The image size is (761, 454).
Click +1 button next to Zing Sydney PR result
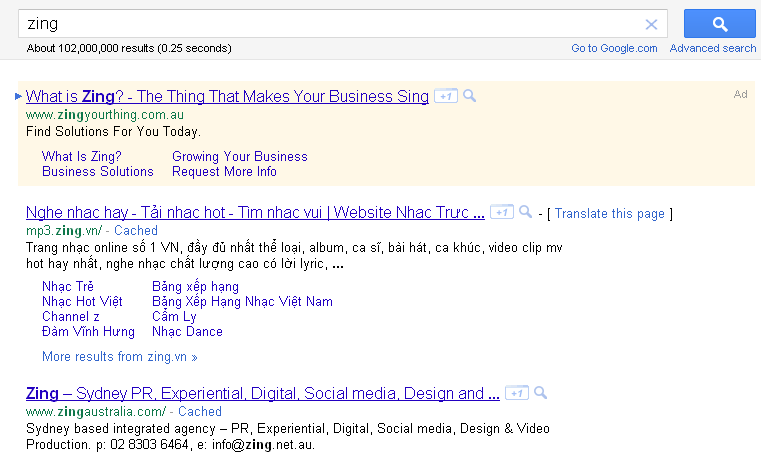517,393
